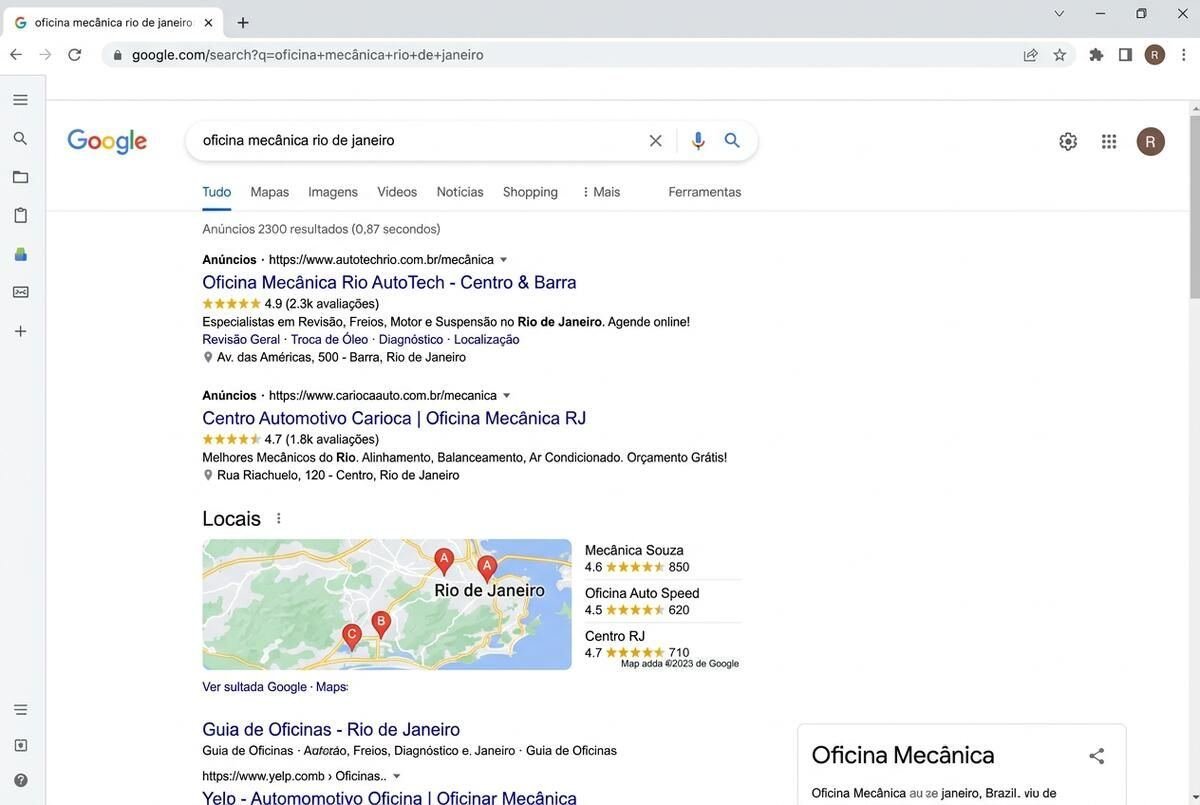Switch to the Notícias tab
This screenshot has height=805, width=1200.
click(x=460, y=192)
